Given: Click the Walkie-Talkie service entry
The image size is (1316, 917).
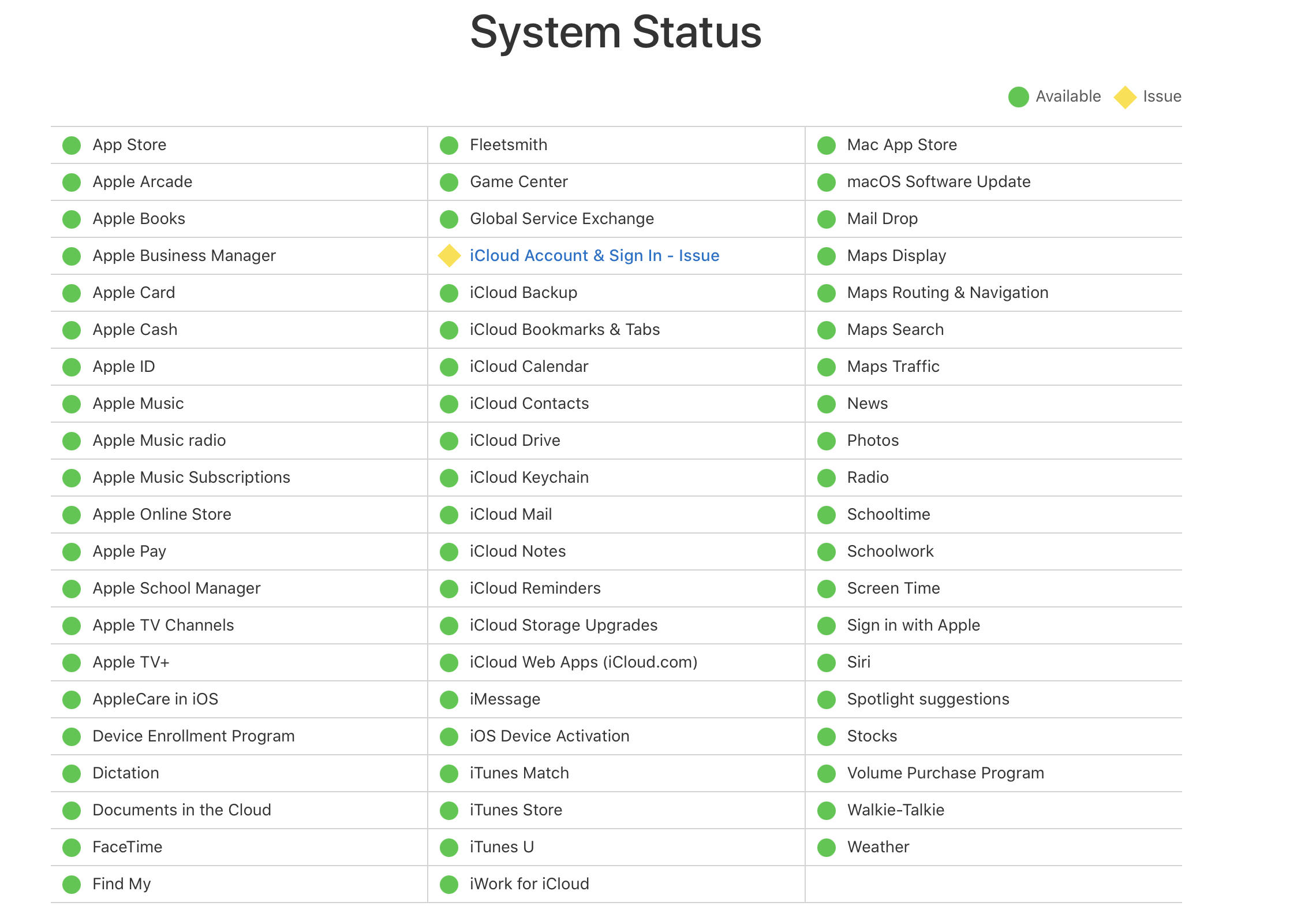Looking at the screenshot, I should pyautogui.click(x=895, y=810).
